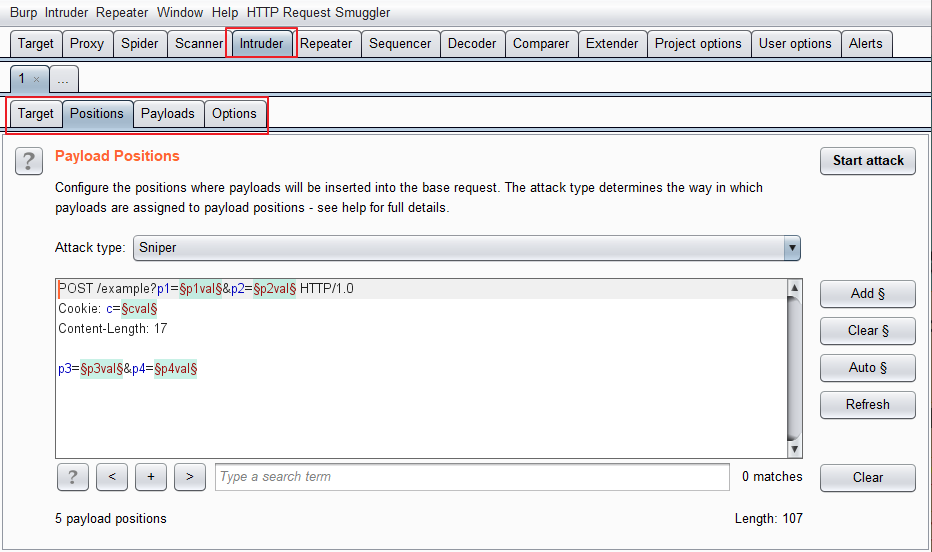Switch to the Spider tab
The height and width of the screenshot is (552, 932).
pos(140,43)
